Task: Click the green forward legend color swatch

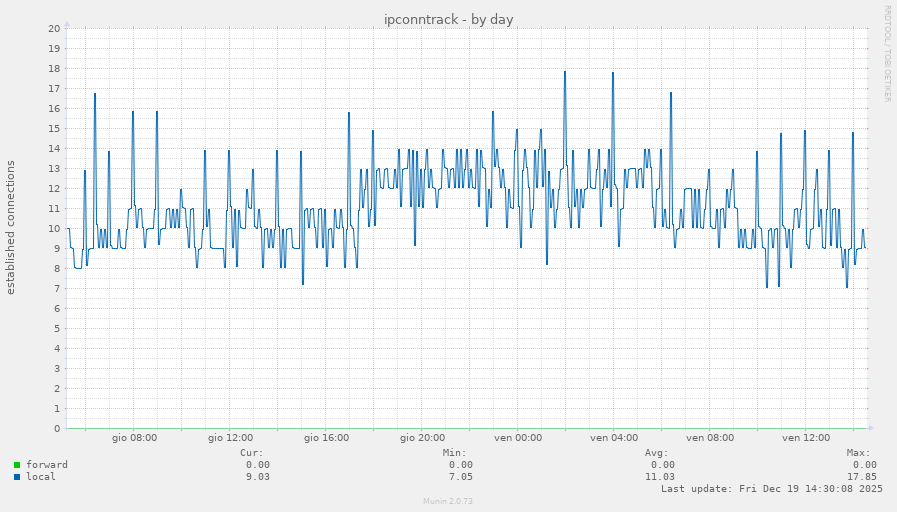Action: click(x=17, y=465)
